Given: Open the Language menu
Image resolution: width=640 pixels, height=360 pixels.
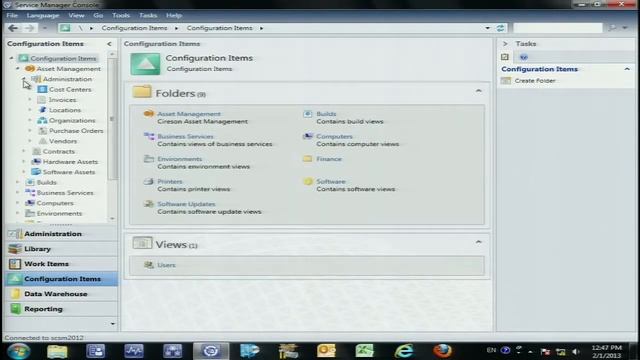Looking at the screenshot, I should 43,16.
